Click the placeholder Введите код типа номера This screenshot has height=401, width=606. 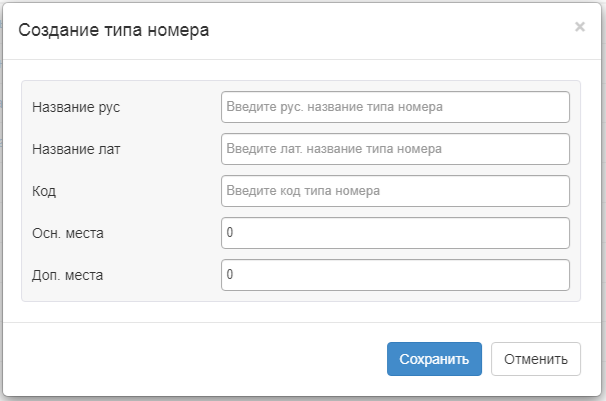tap(304, 191)
